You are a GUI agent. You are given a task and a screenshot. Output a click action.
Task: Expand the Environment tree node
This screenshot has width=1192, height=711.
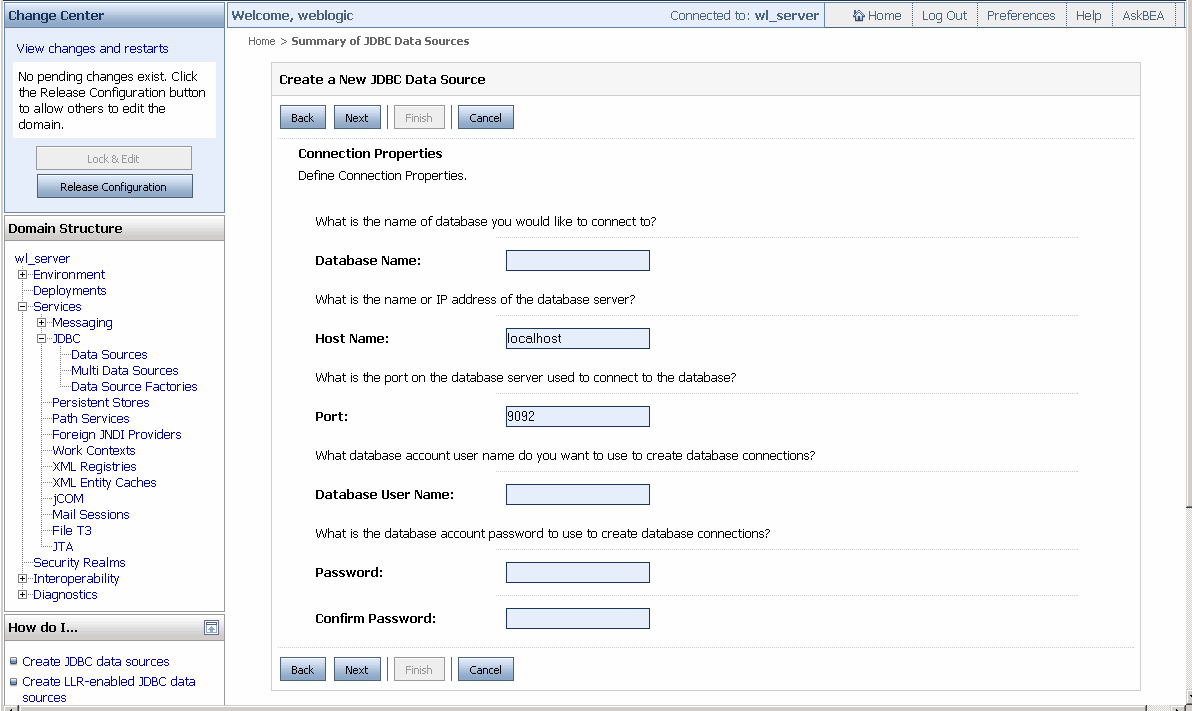point(23,275)
